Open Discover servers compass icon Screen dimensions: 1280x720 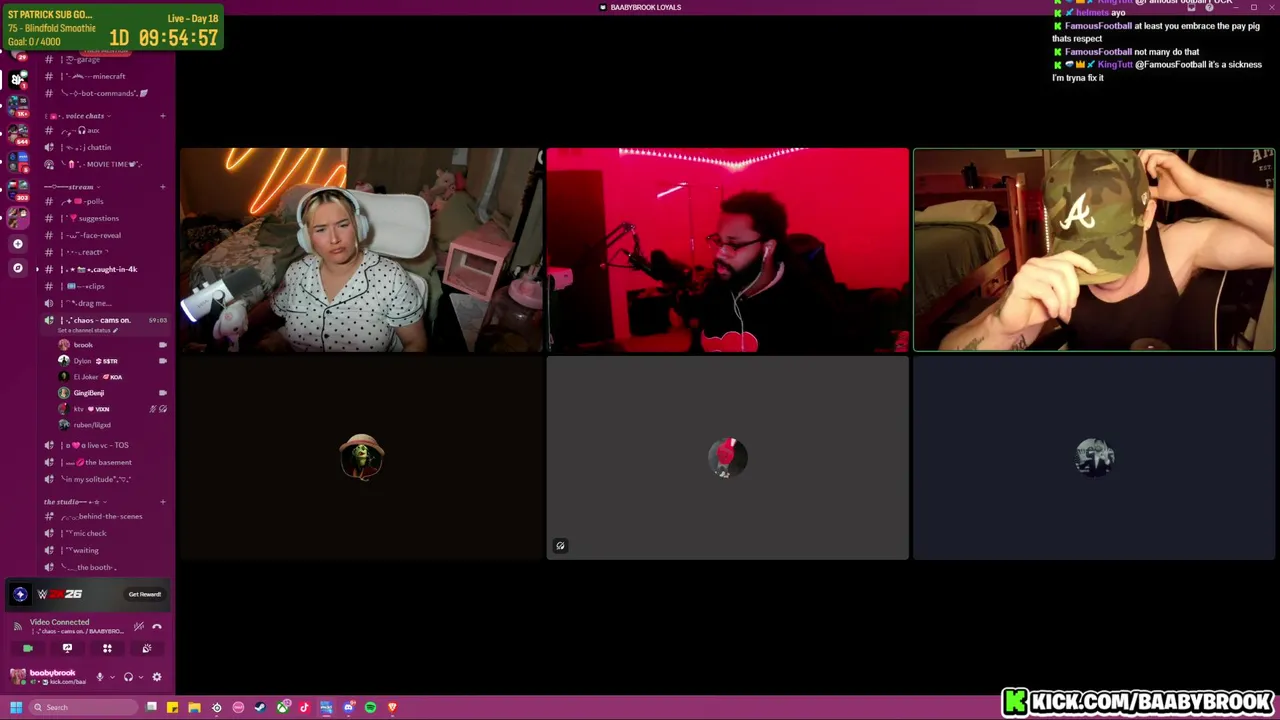[x=18, y=268]
